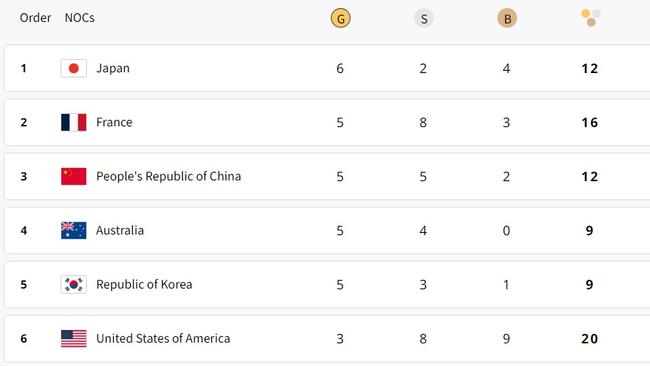The width and height of the screenshot is (650, 366).
Task: Click the Republic of Korea flag
Action: [74, 284]
